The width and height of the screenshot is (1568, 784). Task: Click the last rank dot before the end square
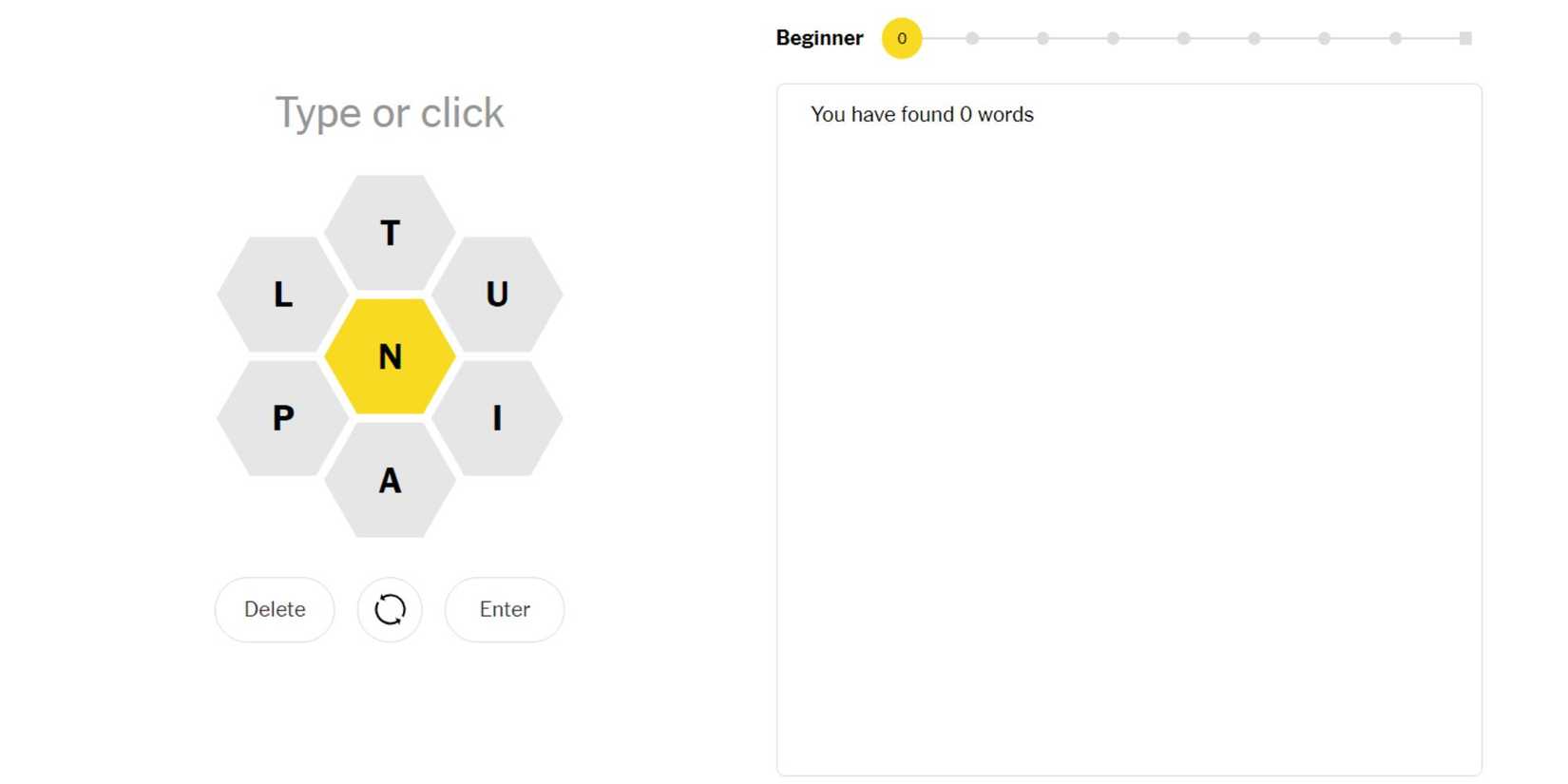(x=1395, y=38)
